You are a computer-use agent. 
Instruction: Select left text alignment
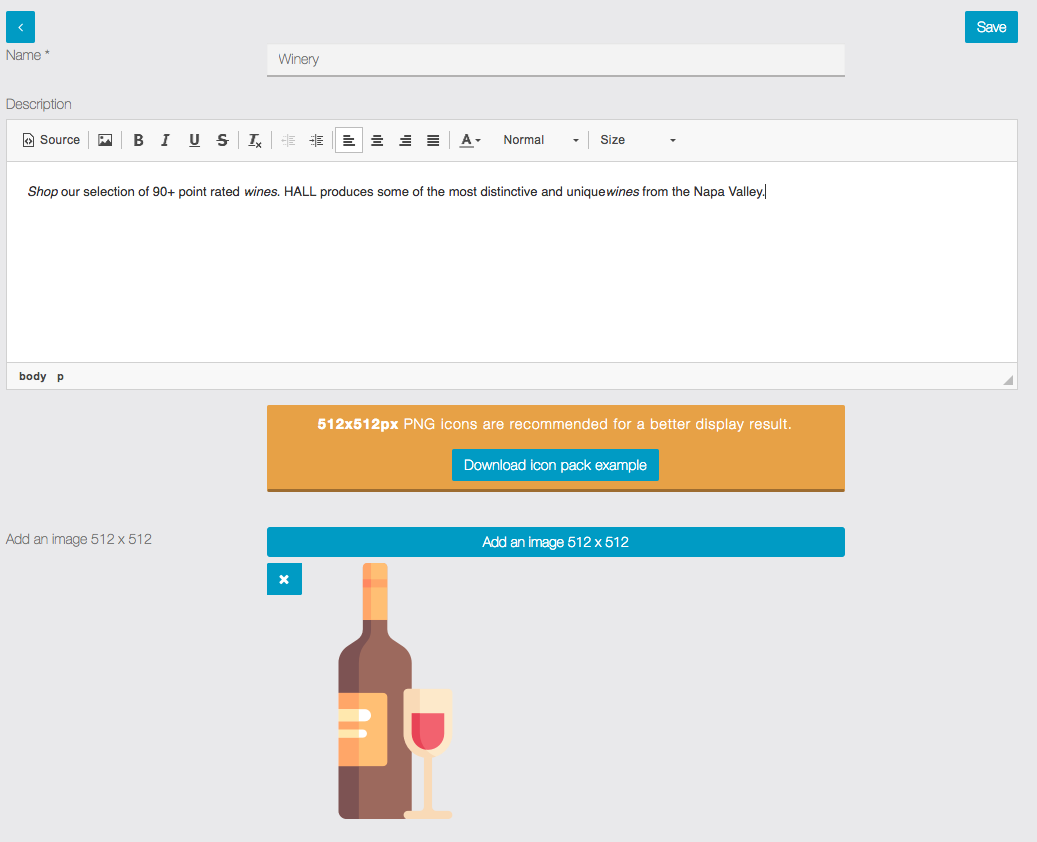tap(349, 140)
